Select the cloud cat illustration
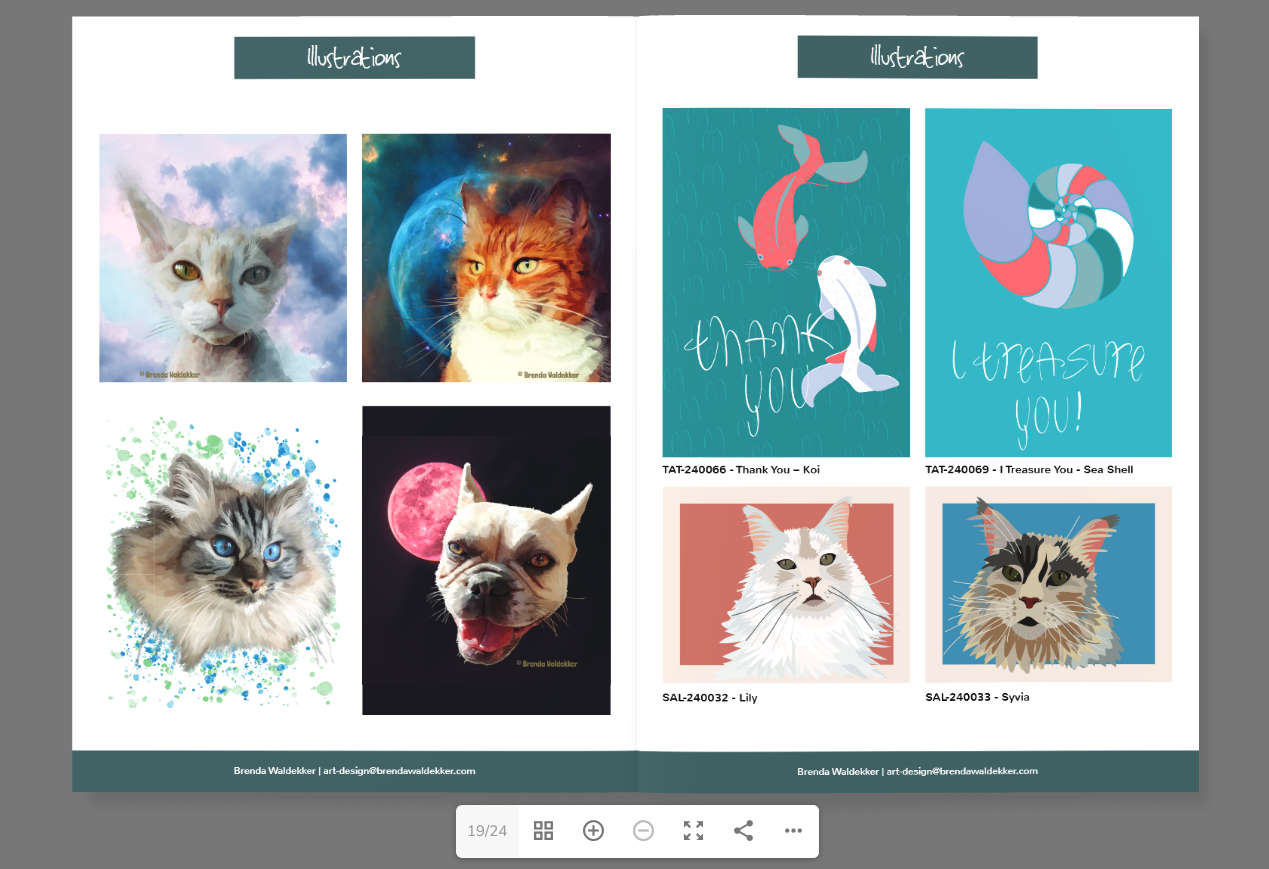 [223, 258]
